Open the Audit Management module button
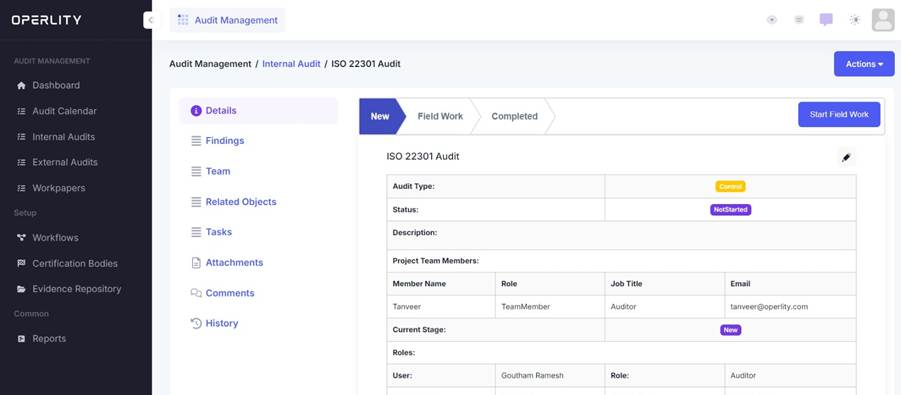 click(228, 20)
